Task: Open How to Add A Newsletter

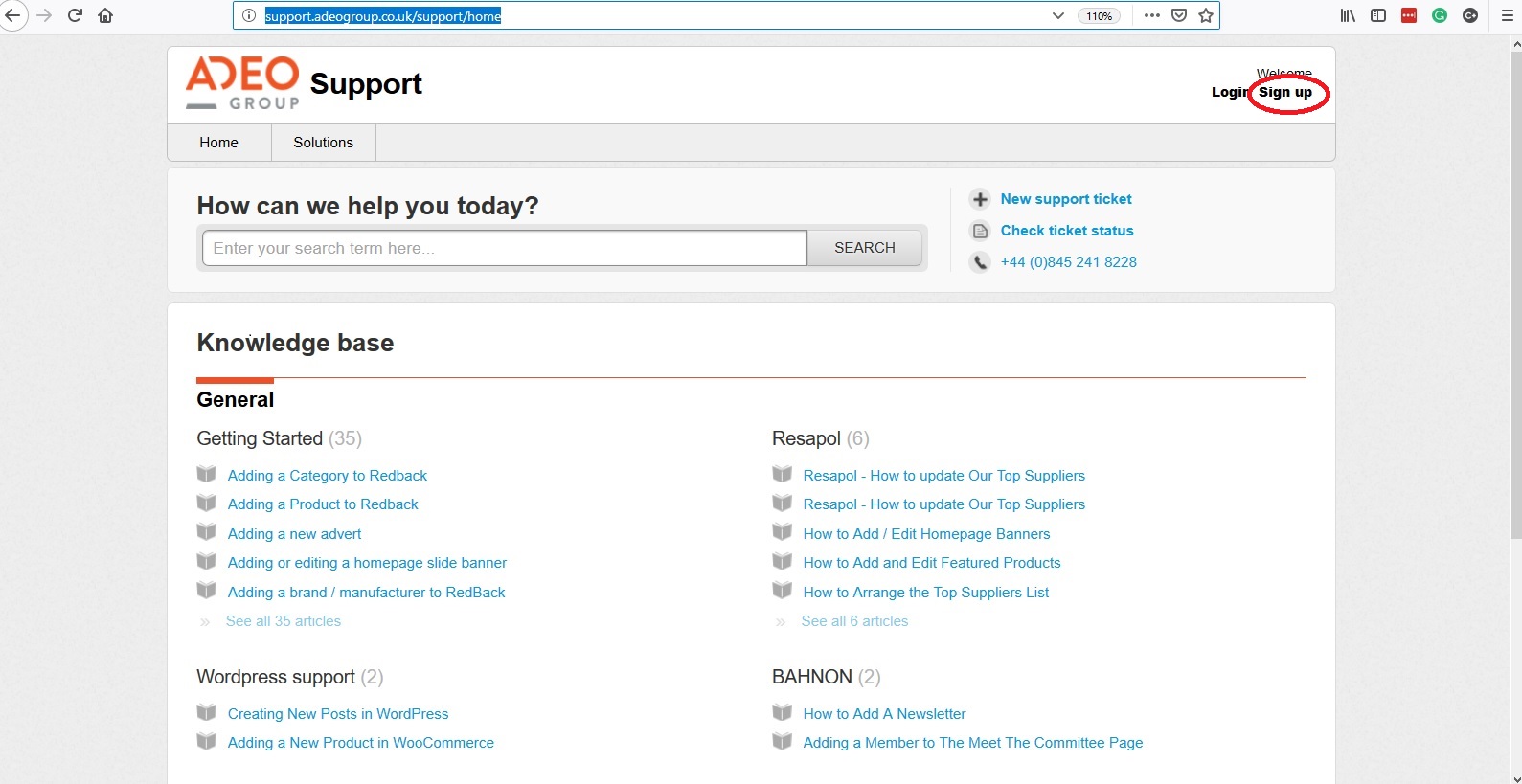Action: 884,714
